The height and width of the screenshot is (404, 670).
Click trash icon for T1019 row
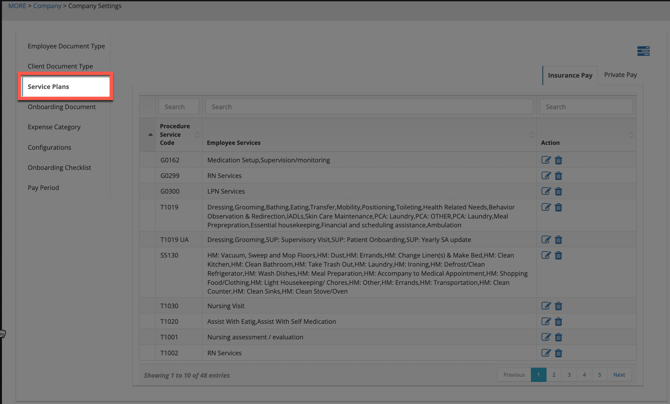(558, 208)
